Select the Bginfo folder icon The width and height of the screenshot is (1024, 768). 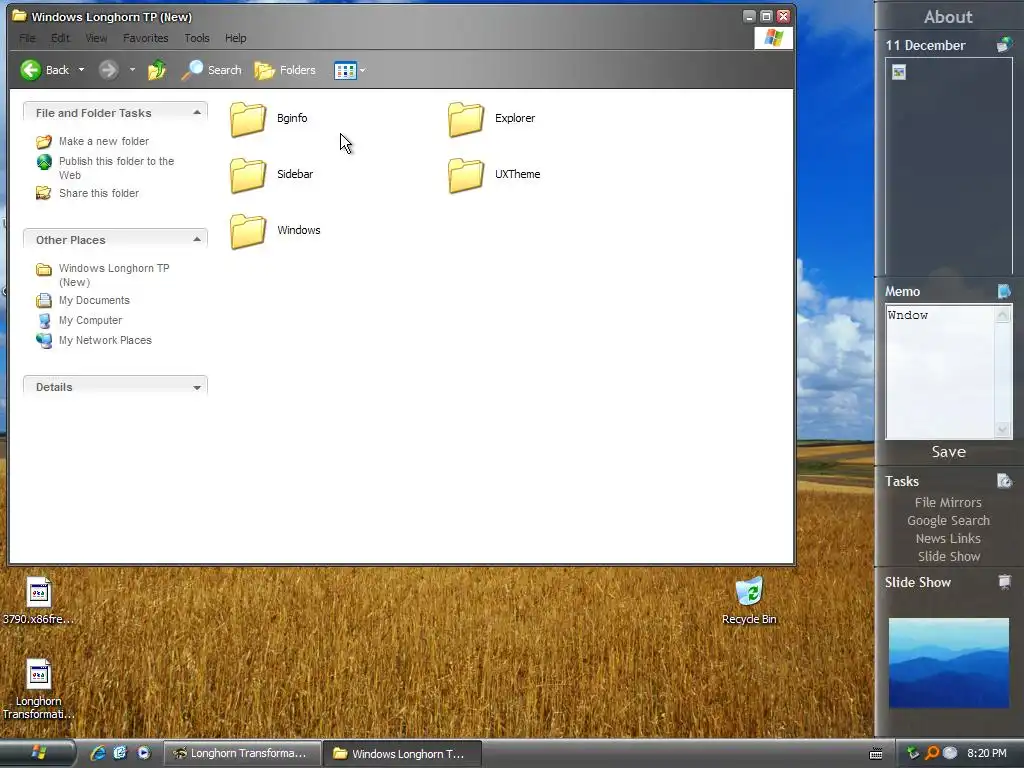pos(248,119)
